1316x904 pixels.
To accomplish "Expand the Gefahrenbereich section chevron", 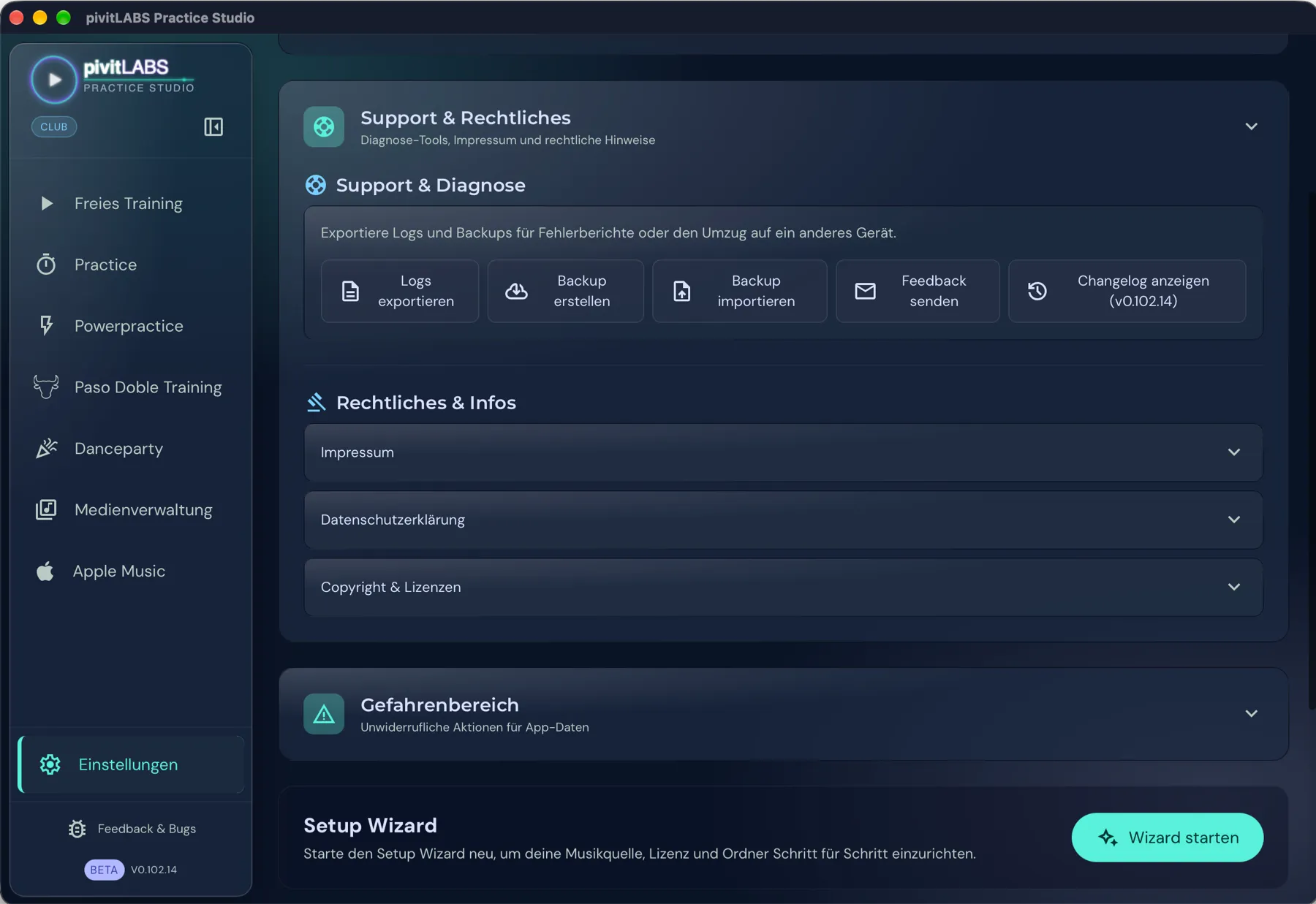I will click(1251, 713).
